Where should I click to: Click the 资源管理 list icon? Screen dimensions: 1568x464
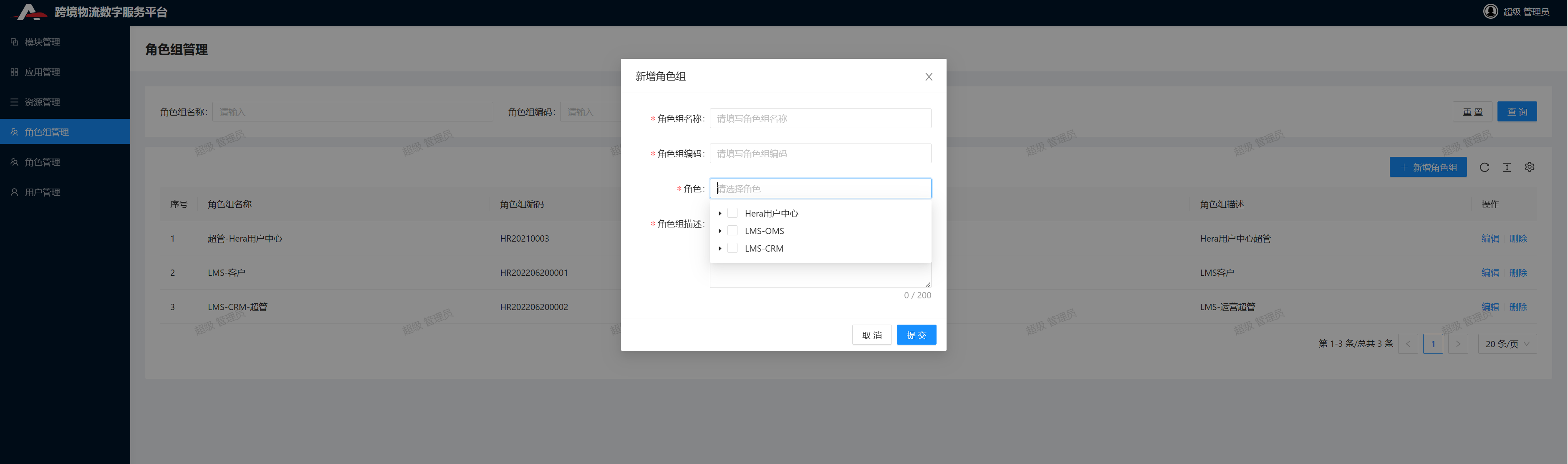(x=15, y=102)
